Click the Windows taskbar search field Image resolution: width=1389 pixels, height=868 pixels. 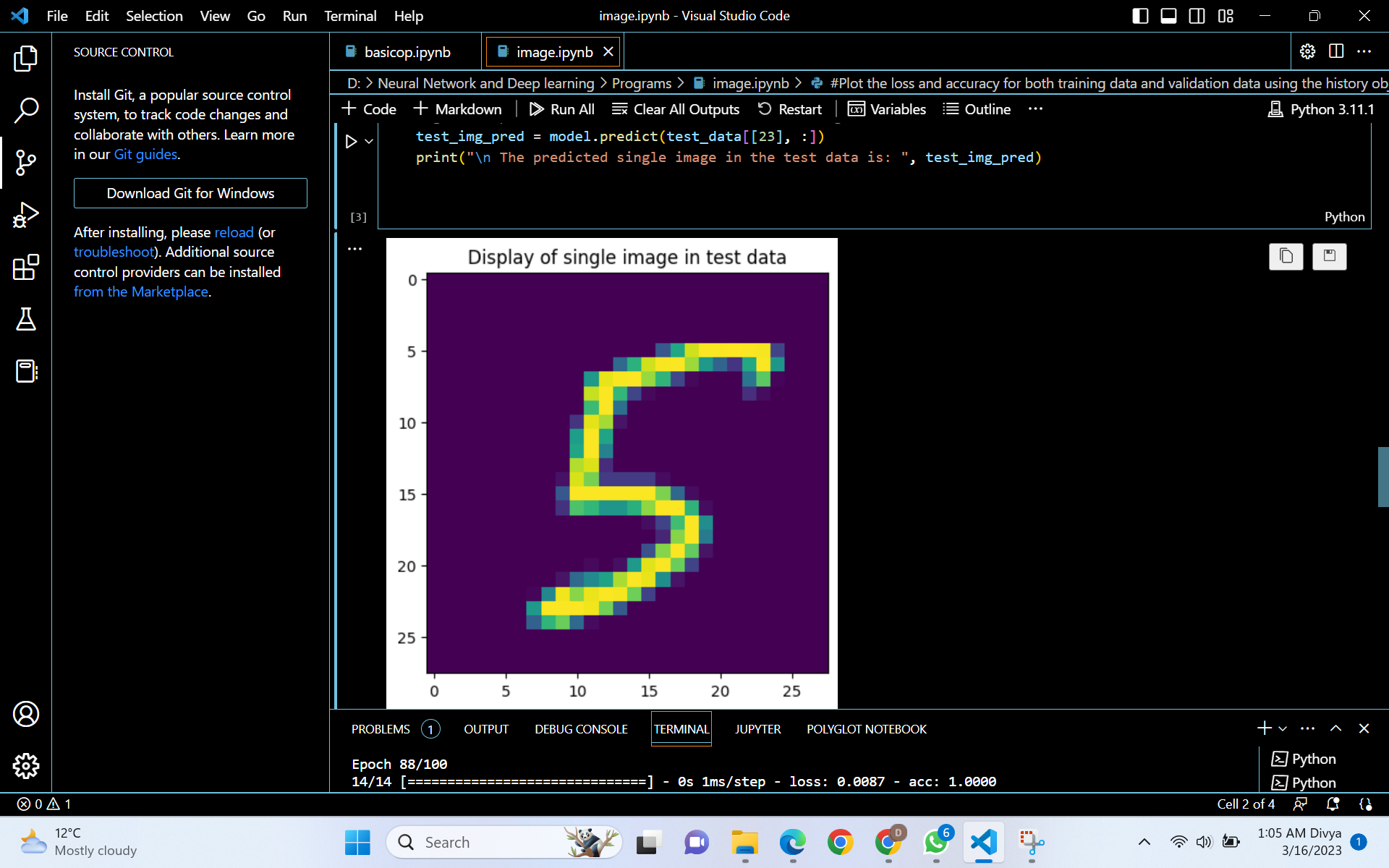coord(499,842)
